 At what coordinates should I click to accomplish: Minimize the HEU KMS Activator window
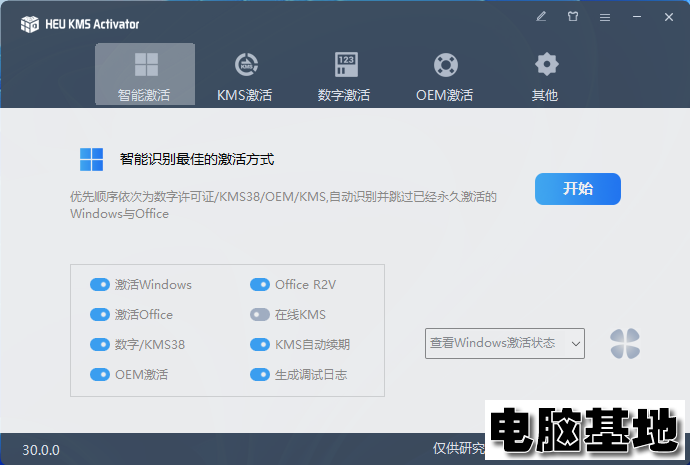(637, 17)
